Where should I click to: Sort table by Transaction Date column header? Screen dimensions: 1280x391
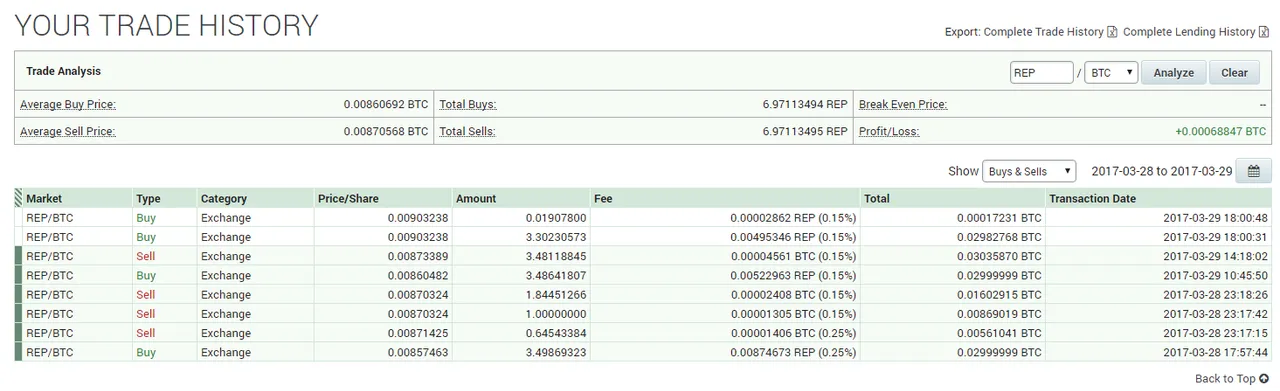tap(1092, 199)
